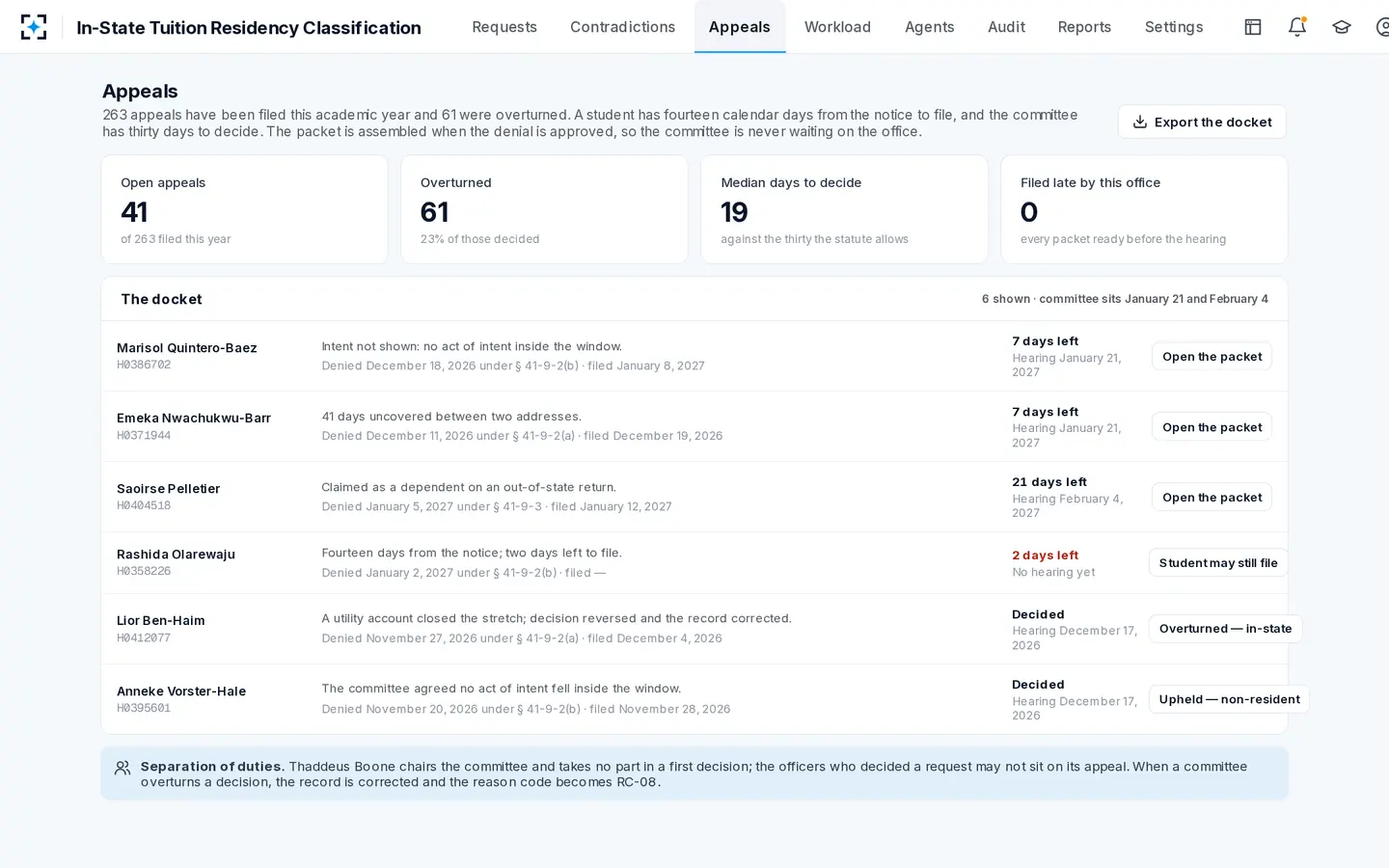Click The docket heading
Viewport: 1389px width, 868px height.
(x=161, y=299)
